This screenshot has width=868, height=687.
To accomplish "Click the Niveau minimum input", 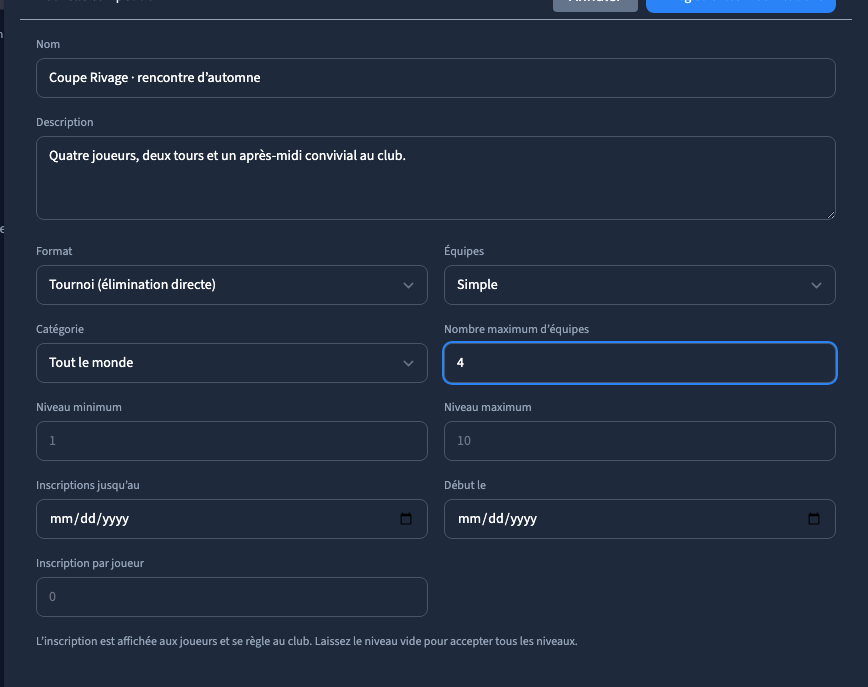I will (x=232, y=441).
